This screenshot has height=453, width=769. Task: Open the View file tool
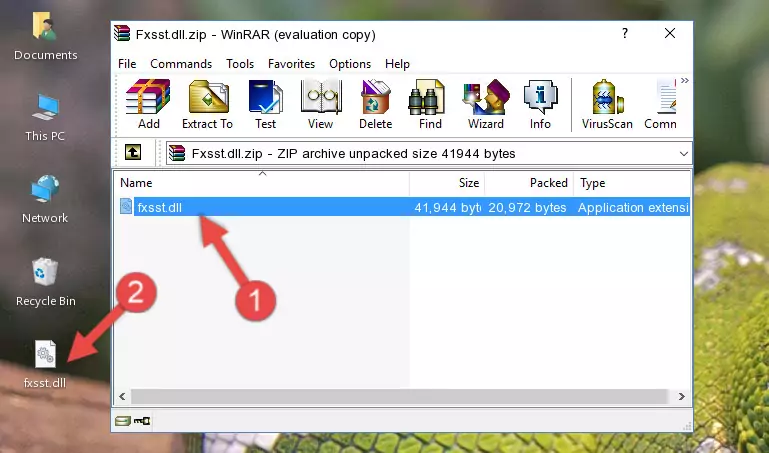pos(321,104)
